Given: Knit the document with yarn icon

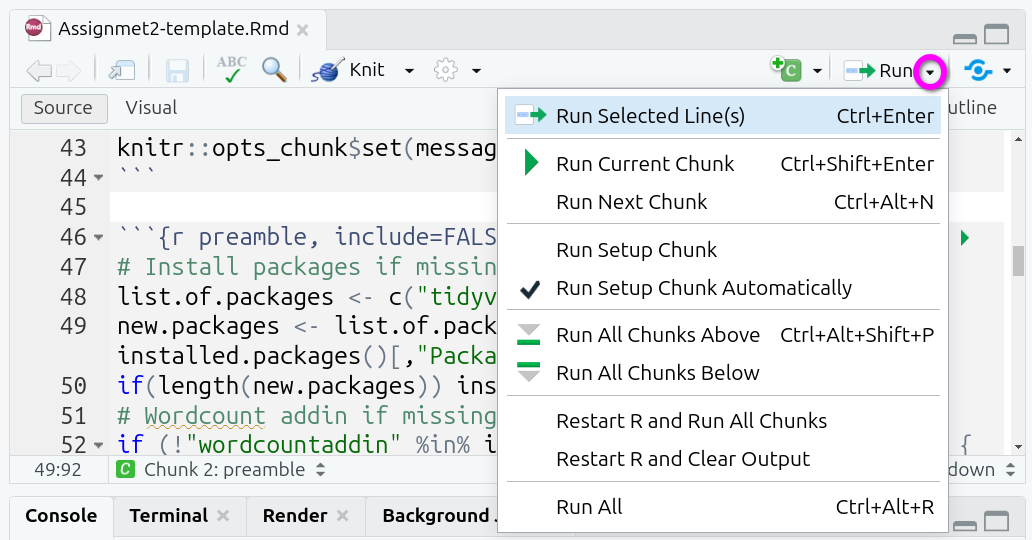Looking at the screenshot, I should (348, 70).
